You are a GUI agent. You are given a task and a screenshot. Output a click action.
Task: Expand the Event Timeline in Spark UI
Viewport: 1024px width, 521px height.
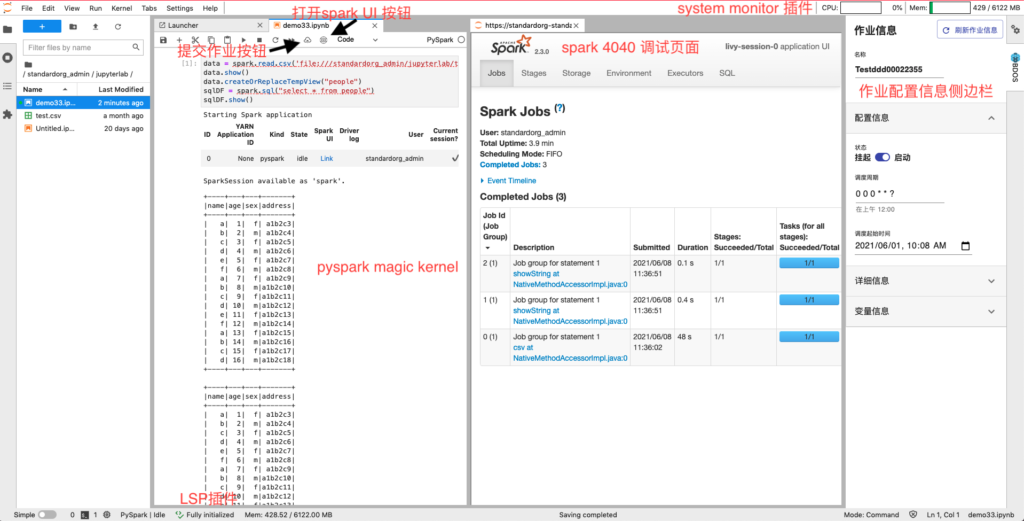(512, 180)
